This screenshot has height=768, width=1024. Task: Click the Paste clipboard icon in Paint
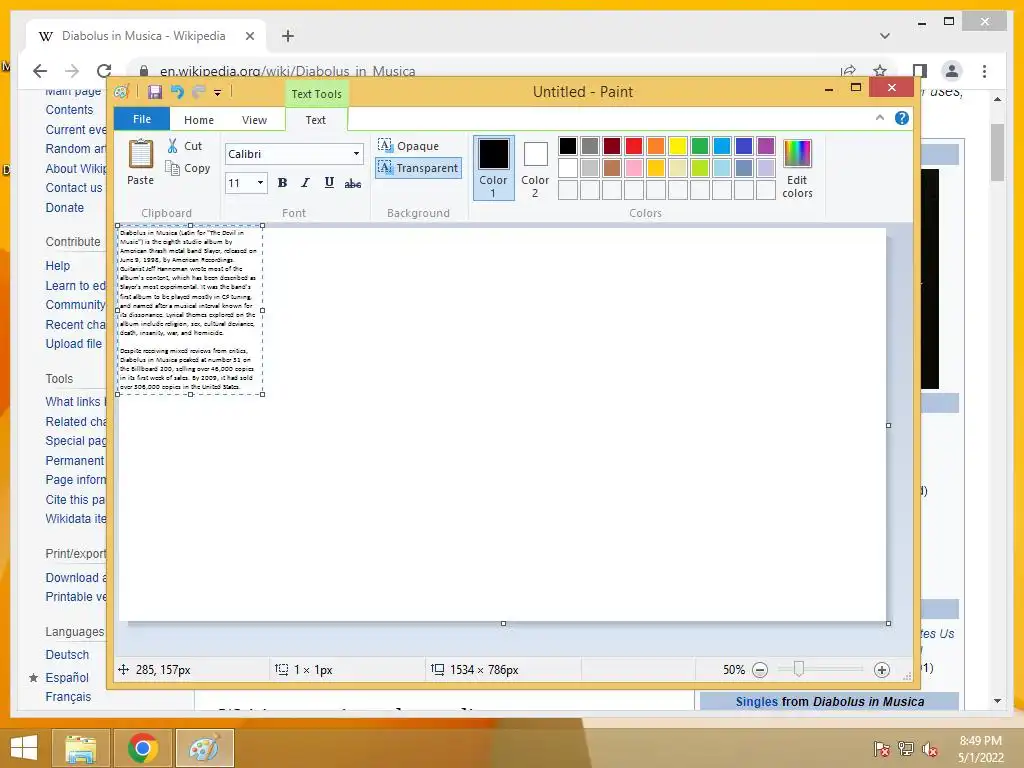pyautogui.click(x=140, y=155)
